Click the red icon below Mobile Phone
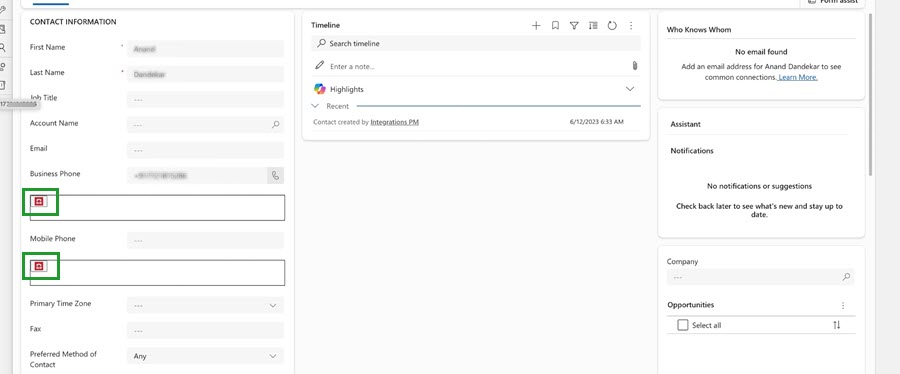The width and height of the screenshot is (900, 374). point(39,266)
